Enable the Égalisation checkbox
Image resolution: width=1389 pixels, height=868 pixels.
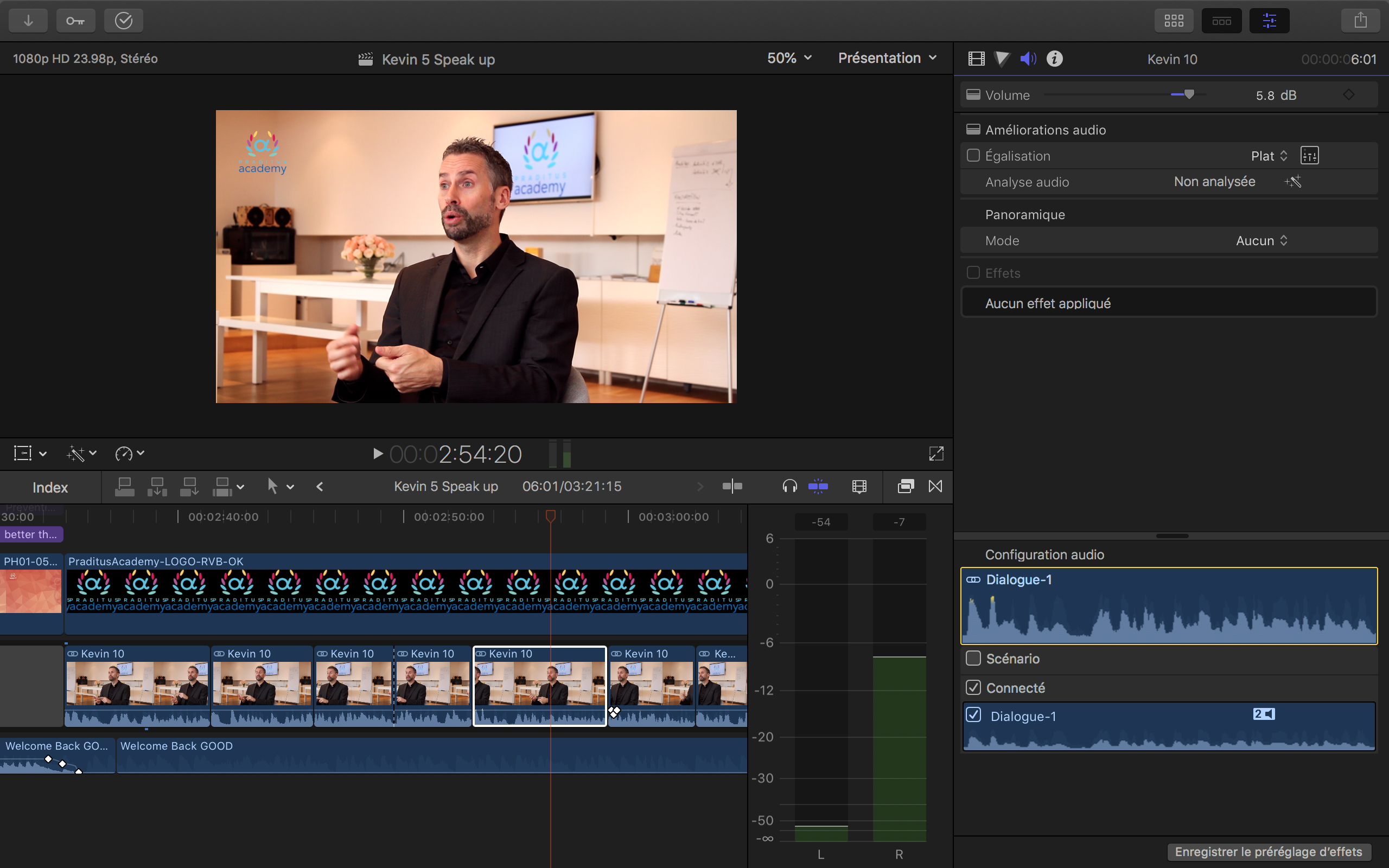[x=973, y=156]
